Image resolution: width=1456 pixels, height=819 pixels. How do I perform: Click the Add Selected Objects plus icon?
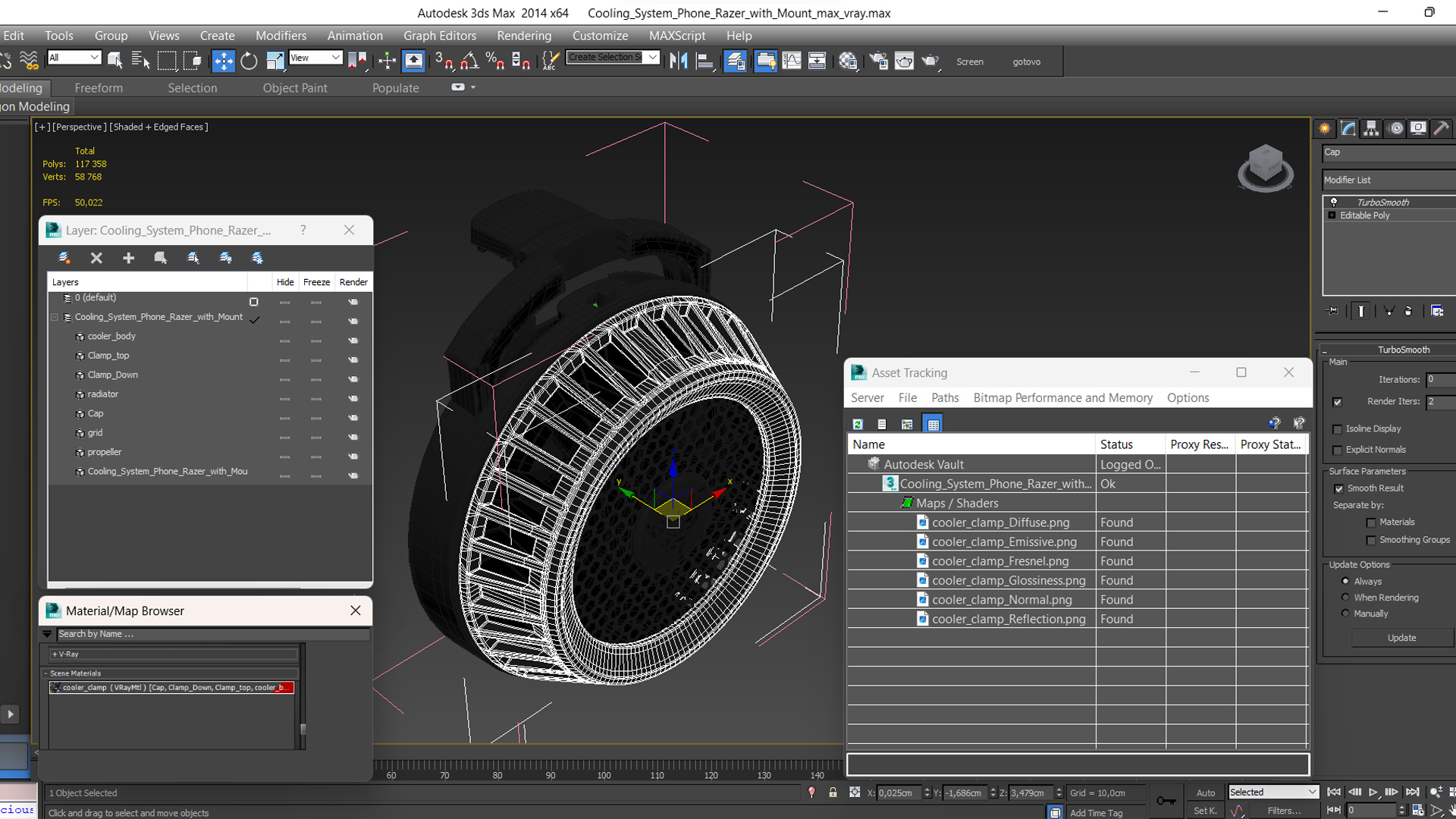(128, 258)
